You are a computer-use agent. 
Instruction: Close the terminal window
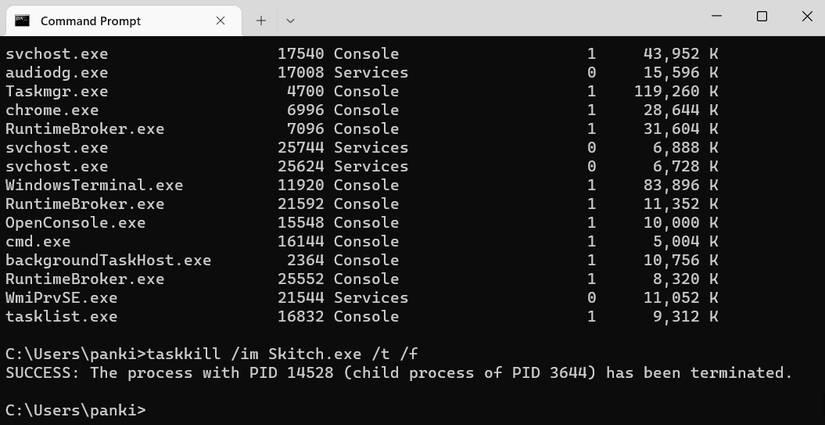[x=806, y=17]
